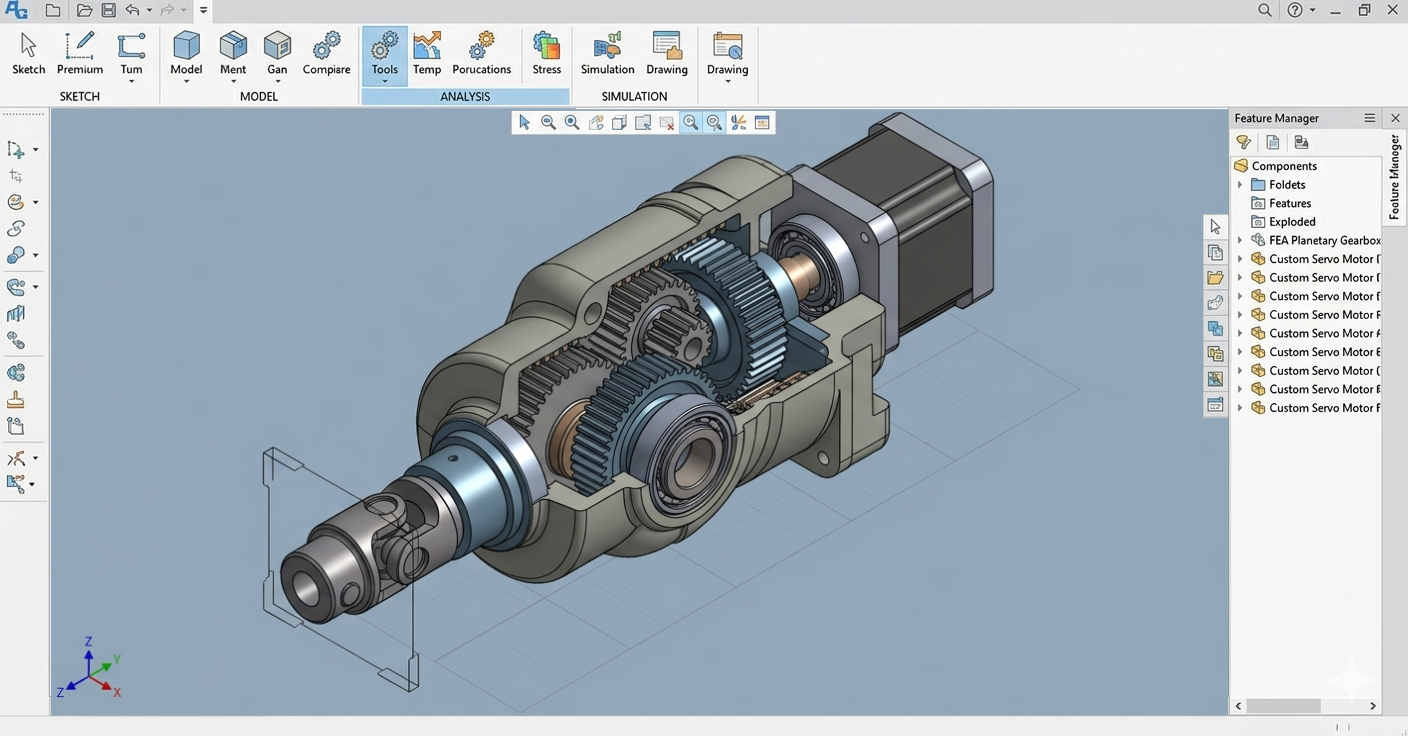Click the save disk icon
Viewport: 1408px width, 736px height.
(108, 10)
